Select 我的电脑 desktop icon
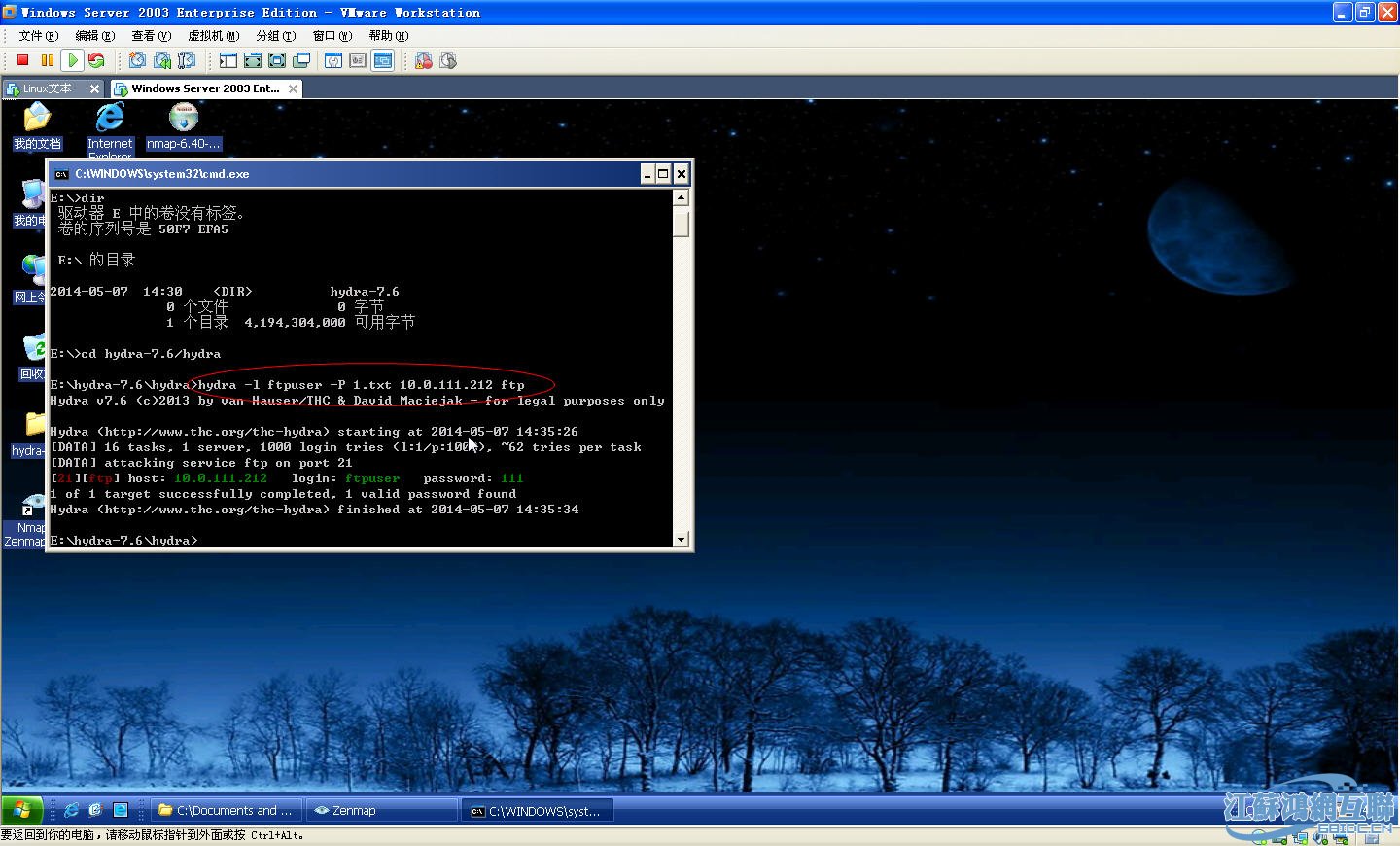This screenshot has width=1400, height=846. [x=29, y=203]
